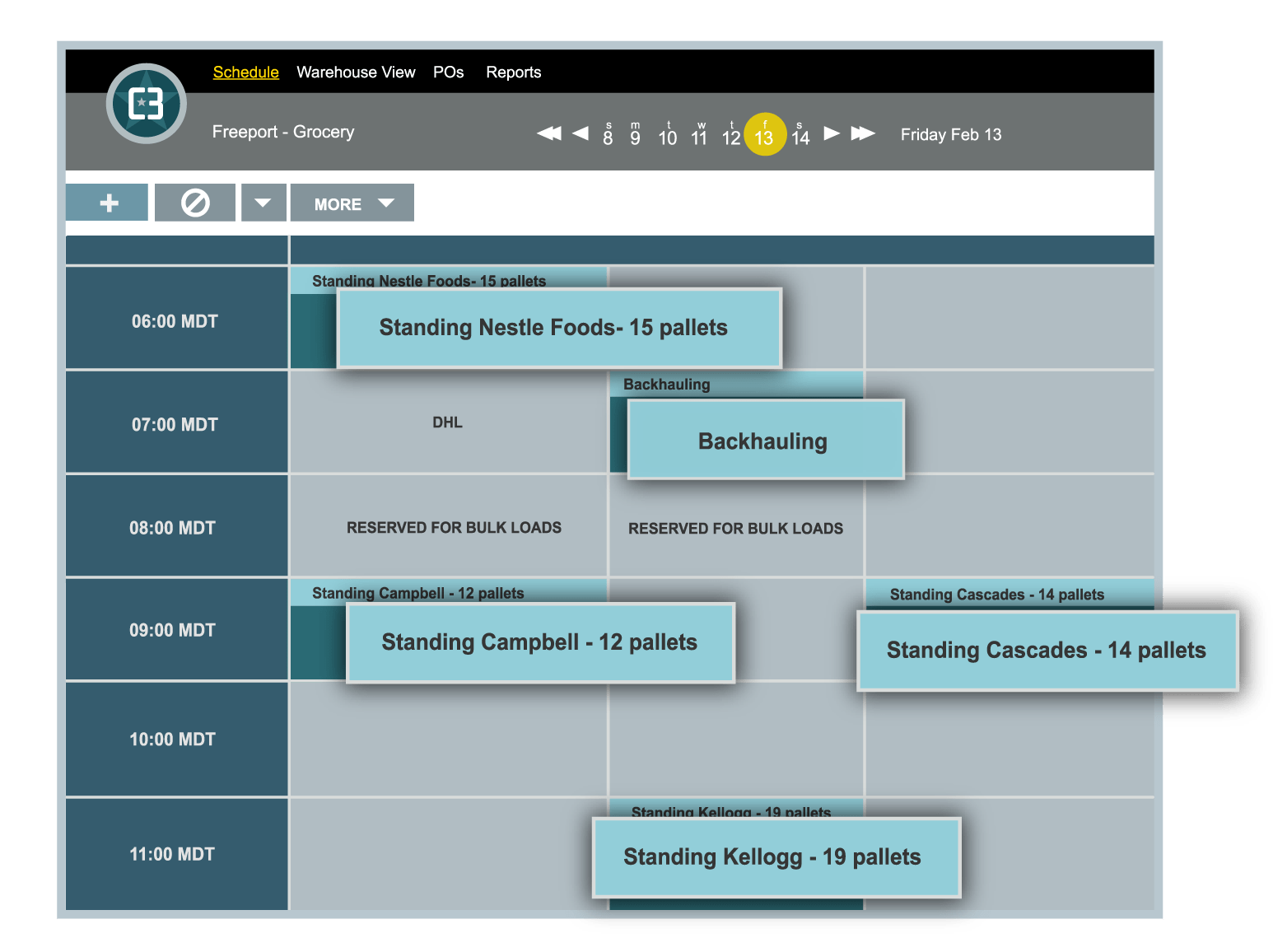Image resolution: width=1287 pixels, height=952 pixels.
Task: Select the 08:00 MDT time row header
Action: 176,525
